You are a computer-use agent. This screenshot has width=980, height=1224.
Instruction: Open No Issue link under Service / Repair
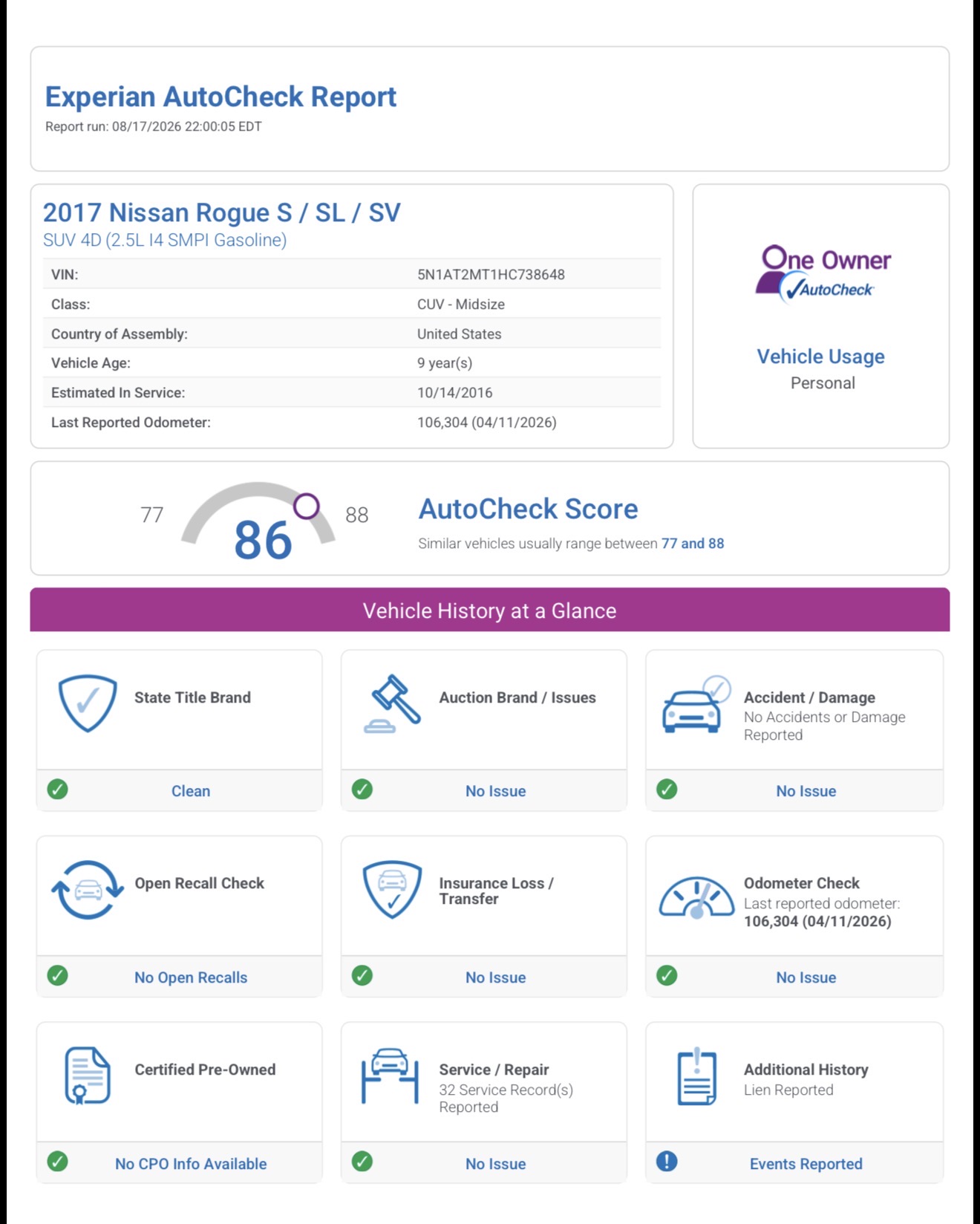click(496, 1164)
